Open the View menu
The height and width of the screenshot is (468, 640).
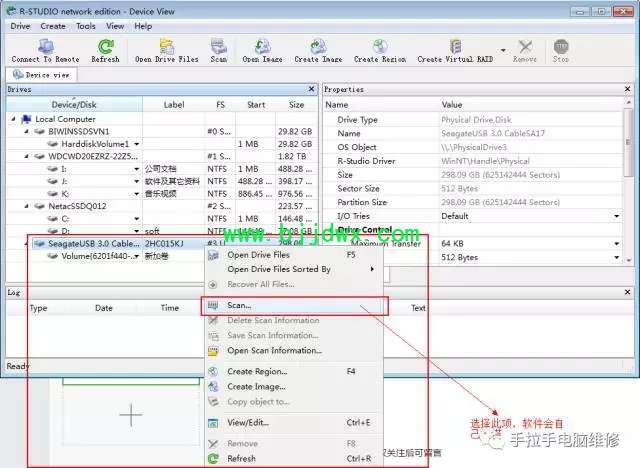[x=115, y=26]
